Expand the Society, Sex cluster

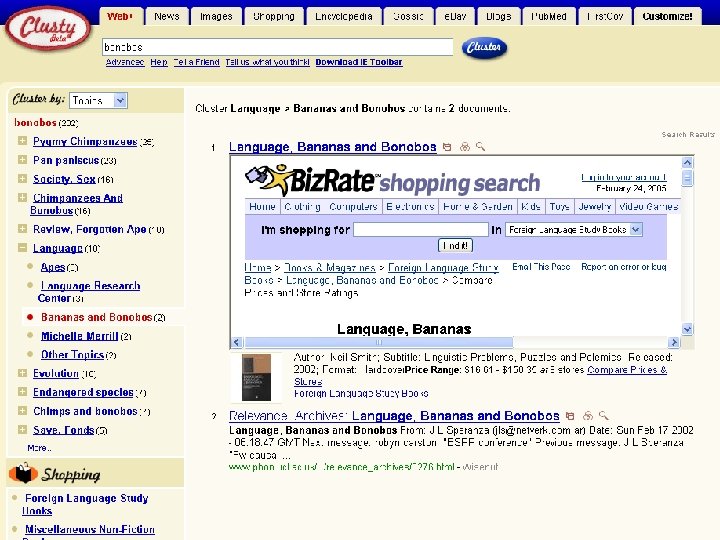[22, 178]
